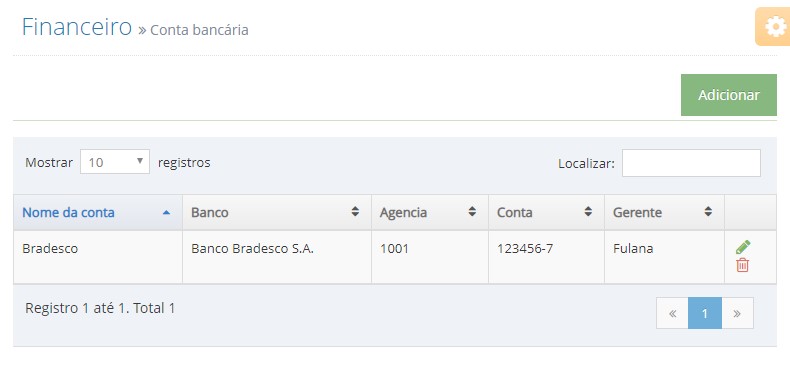
Task: Sort by Conta column arrows
Action: [x=588, y=212]
